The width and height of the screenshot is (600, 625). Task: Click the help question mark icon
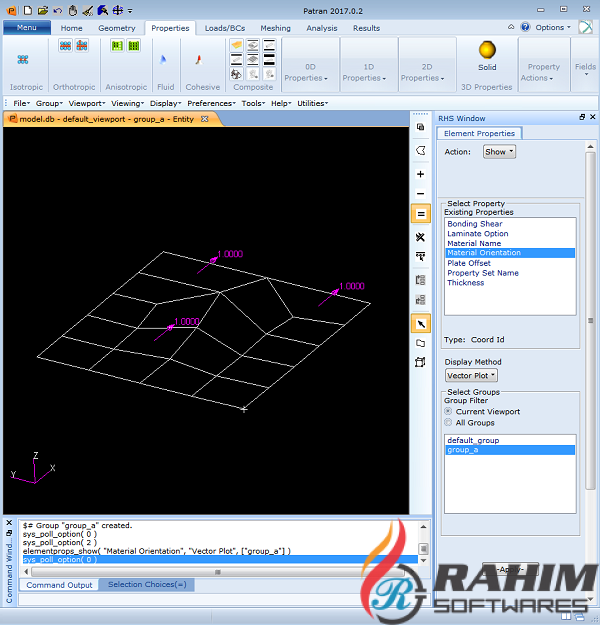(x=525, y=27)
